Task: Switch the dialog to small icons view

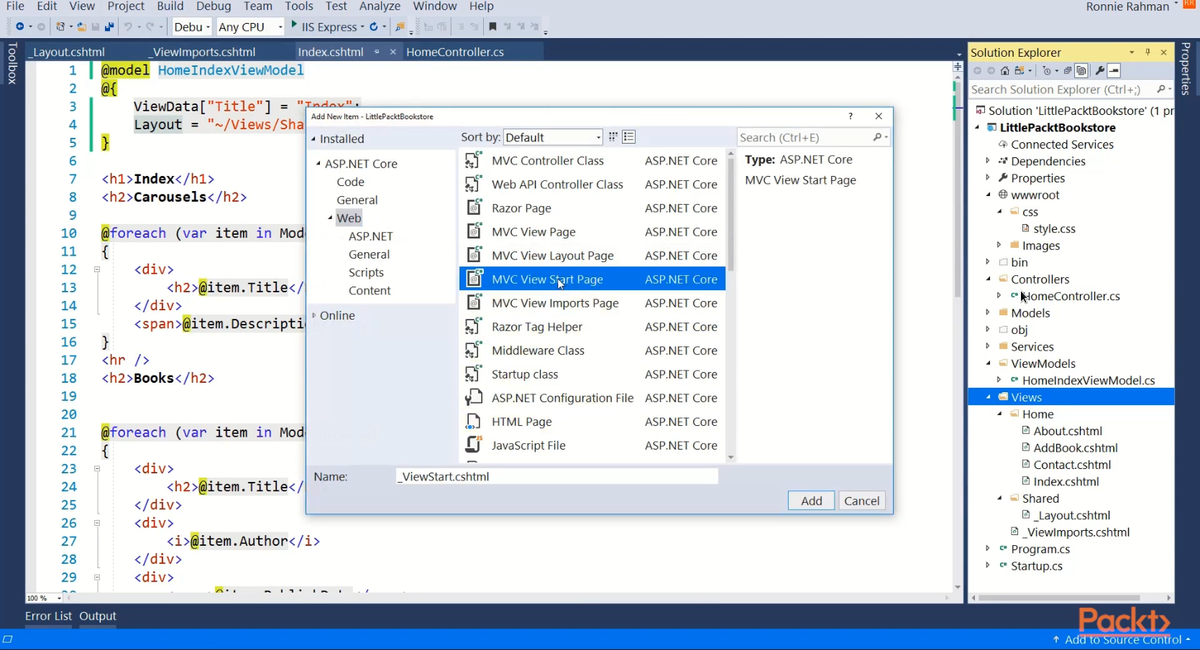Action: (613, 137)
